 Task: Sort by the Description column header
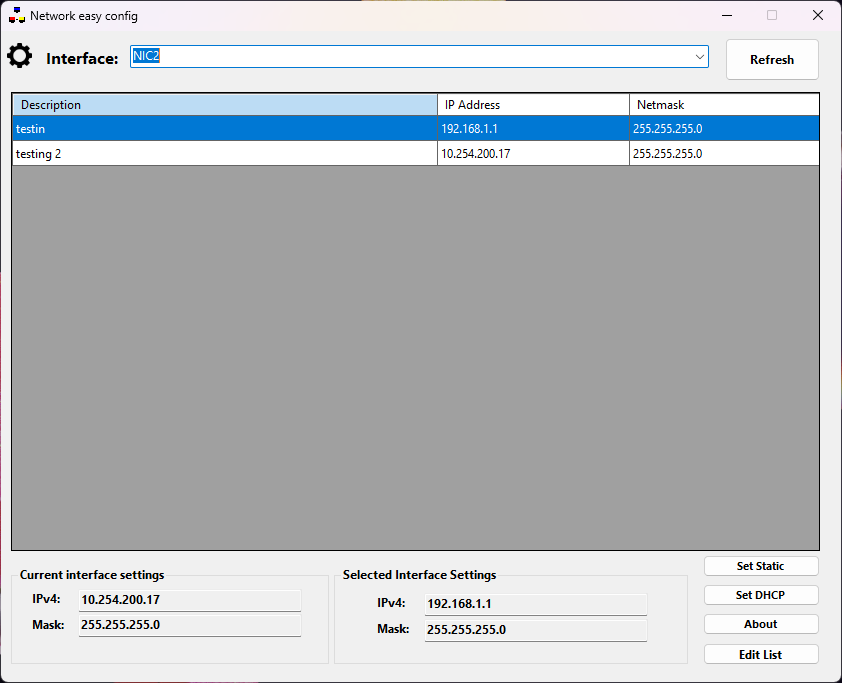tap(225, 105)
